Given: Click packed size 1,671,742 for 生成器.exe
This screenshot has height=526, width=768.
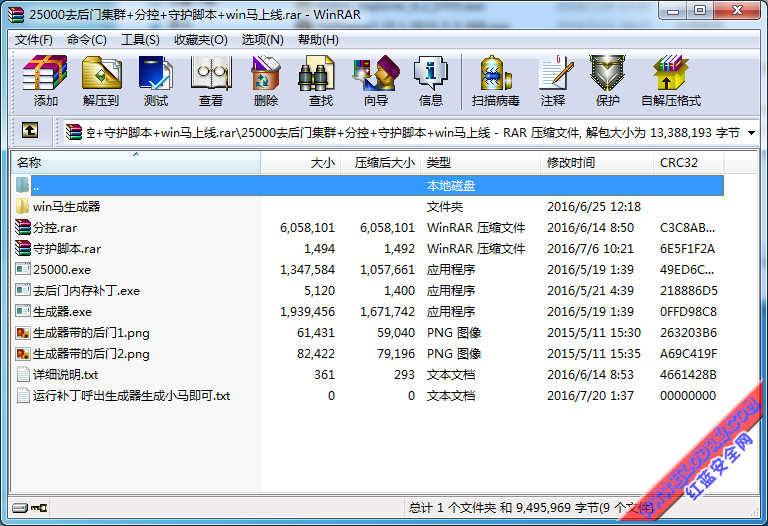Looking at the screenshot, I should click(x=387, y=312).
